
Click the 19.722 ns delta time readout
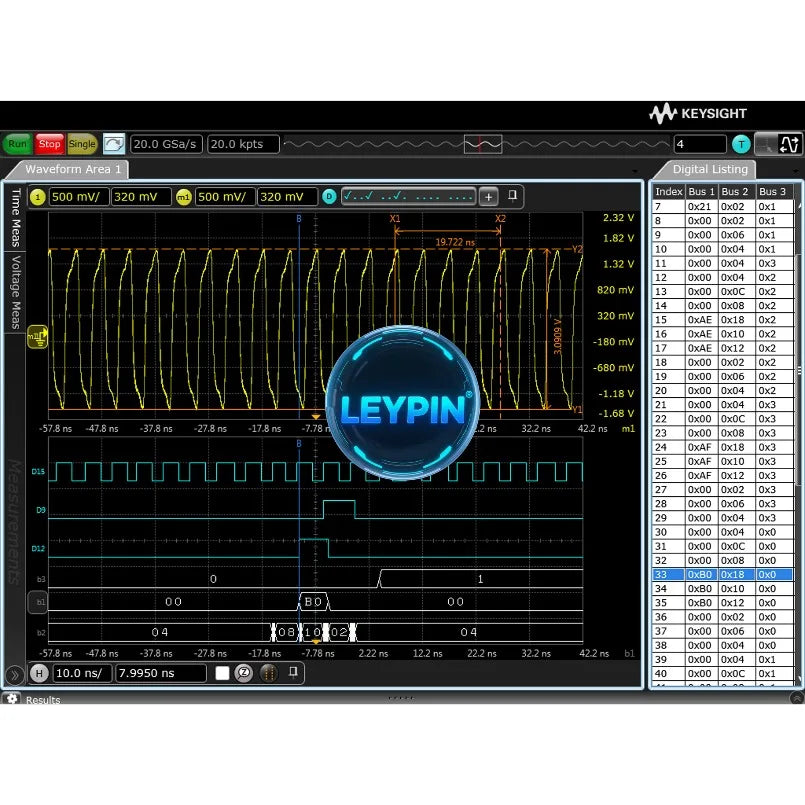[x=455, y=242]
